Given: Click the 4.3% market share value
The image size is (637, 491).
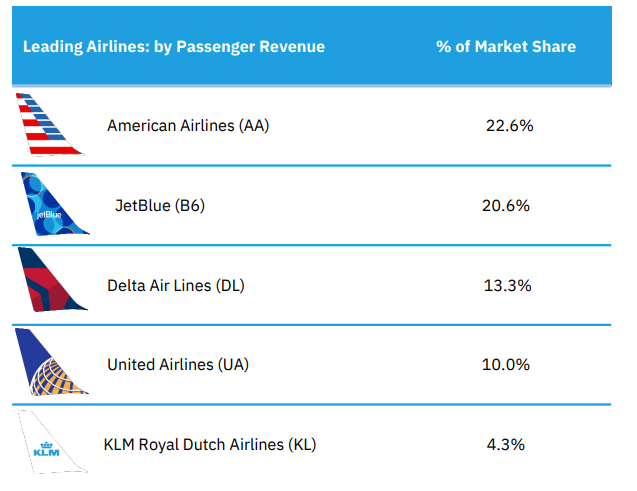Looking at the screenshot, I should click(506, 443).
